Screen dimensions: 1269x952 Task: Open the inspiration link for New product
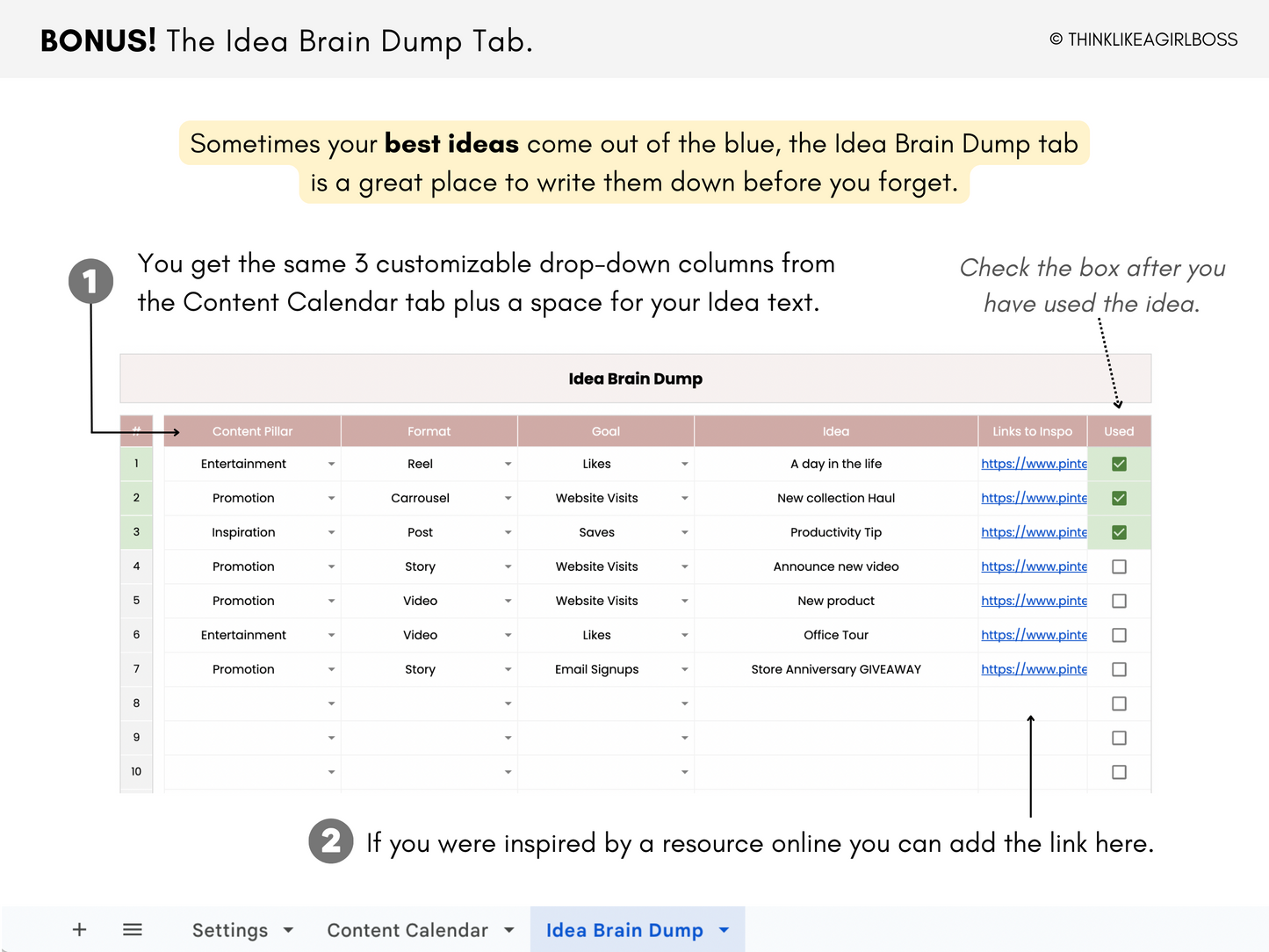pyautogui.click(x=1034, y=601)
